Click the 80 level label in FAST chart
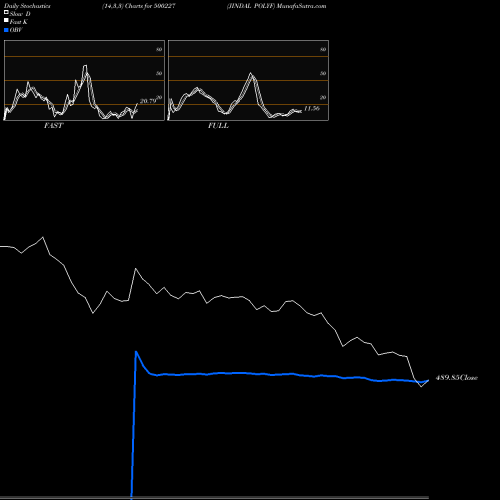The height and width of the screenshot is (500, 500). point(159,49)
